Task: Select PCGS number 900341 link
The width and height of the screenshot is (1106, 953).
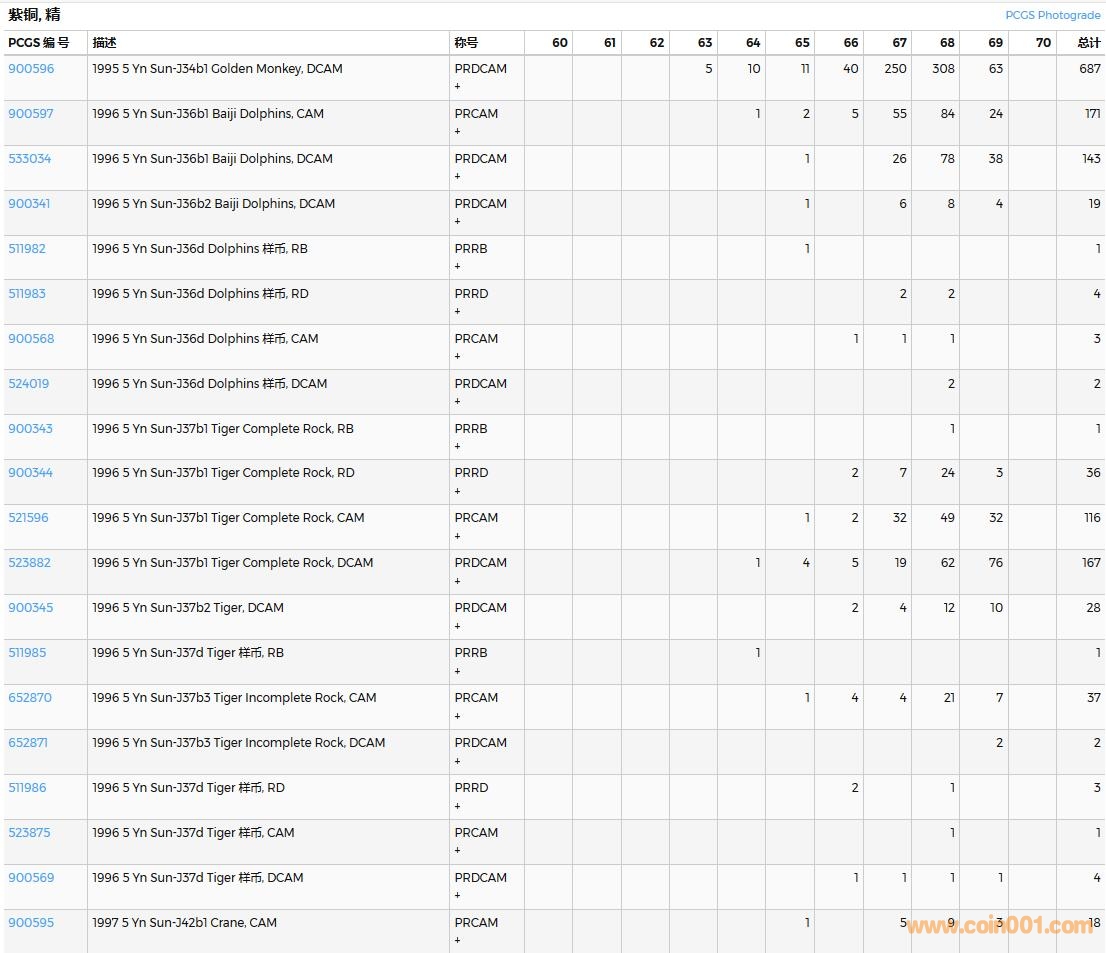Action: click(x=29, y=204)
